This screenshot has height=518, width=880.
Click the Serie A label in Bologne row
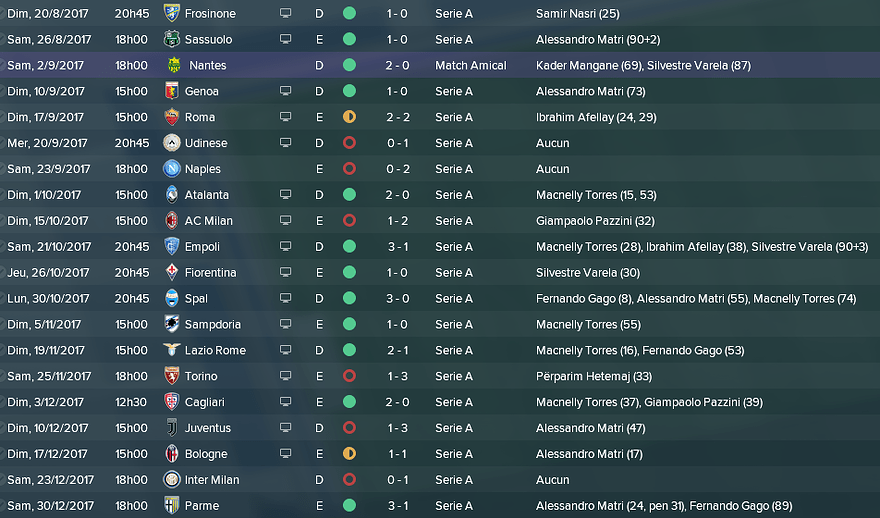coord(454,454)
